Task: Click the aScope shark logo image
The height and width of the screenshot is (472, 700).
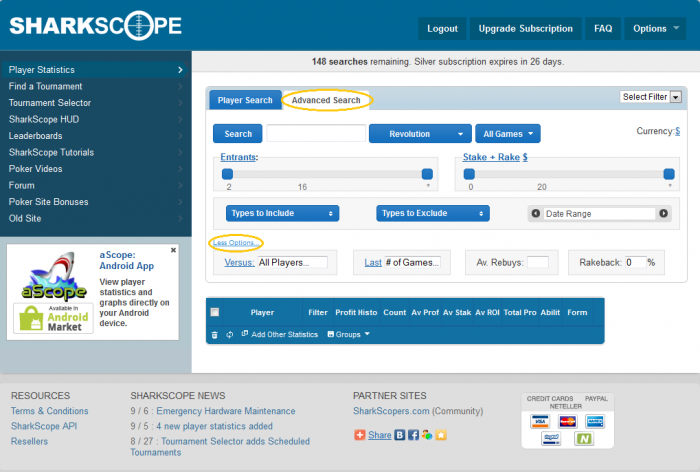Action: pos(54,276)
